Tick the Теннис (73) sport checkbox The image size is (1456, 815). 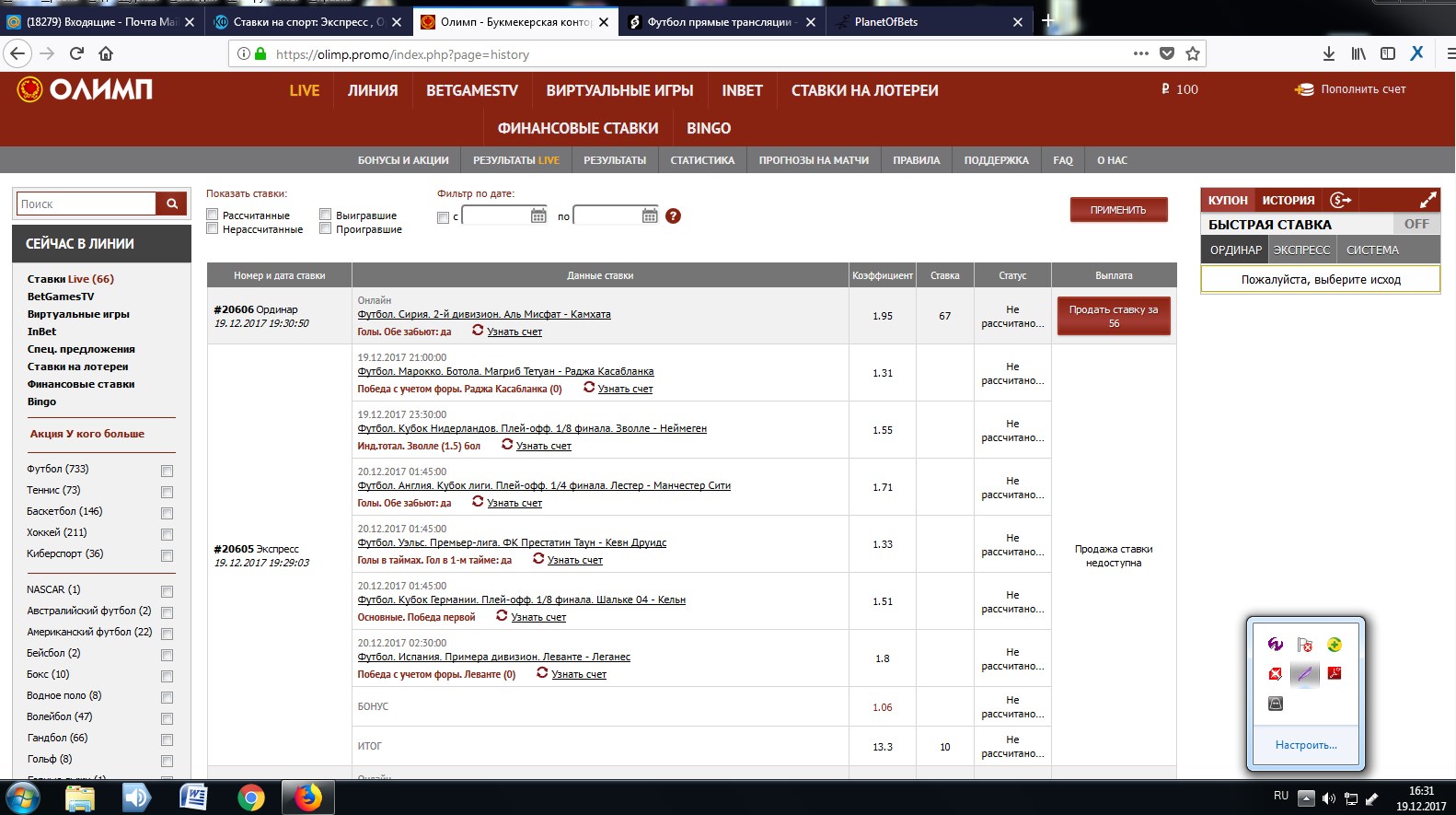(167, 492)
